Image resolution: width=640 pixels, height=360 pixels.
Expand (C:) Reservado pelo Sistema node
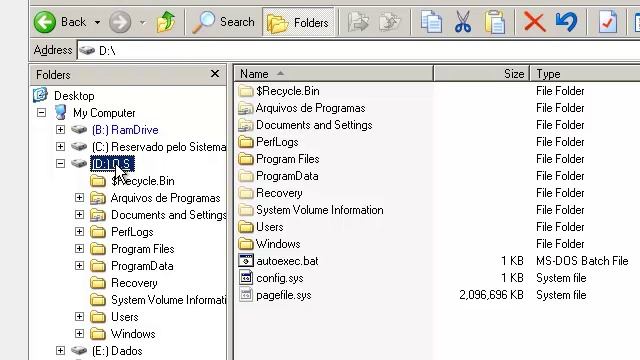point(60,147)
